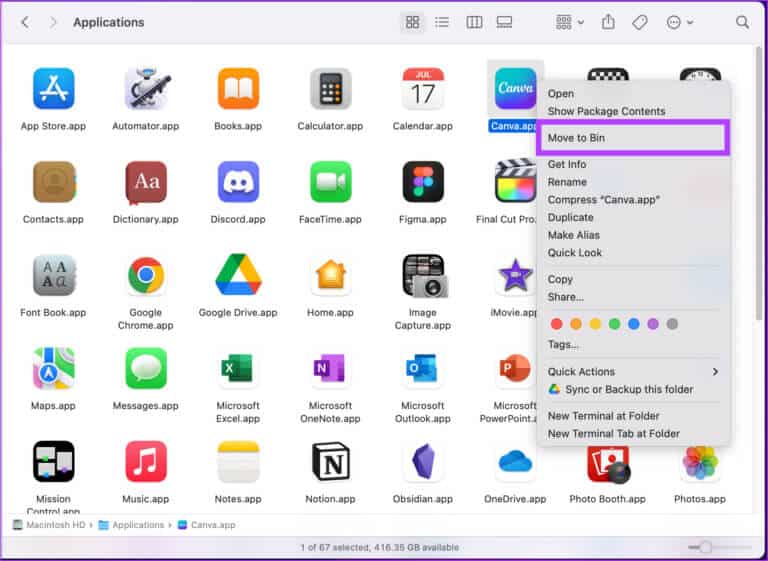This screenshot has width=768, height=561.
Task: Click the icon size slider
Action: pyautogui.click(x=706, y=547)
